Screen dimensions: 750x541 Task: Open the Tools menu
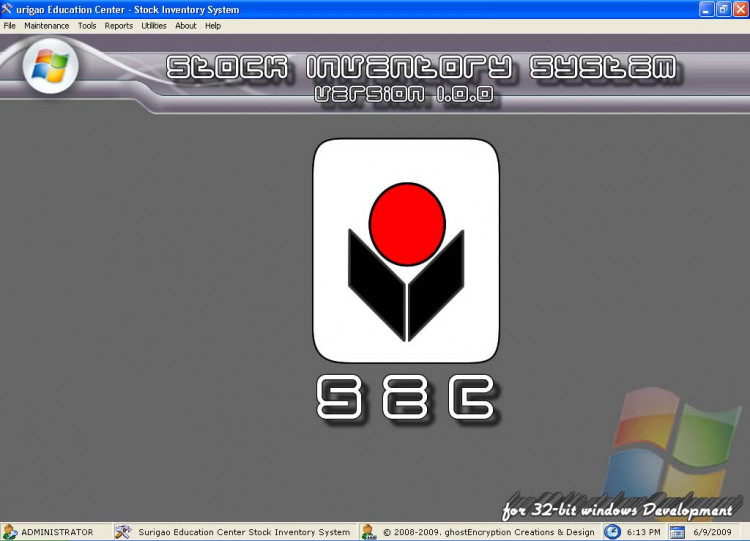coord(87,26)
